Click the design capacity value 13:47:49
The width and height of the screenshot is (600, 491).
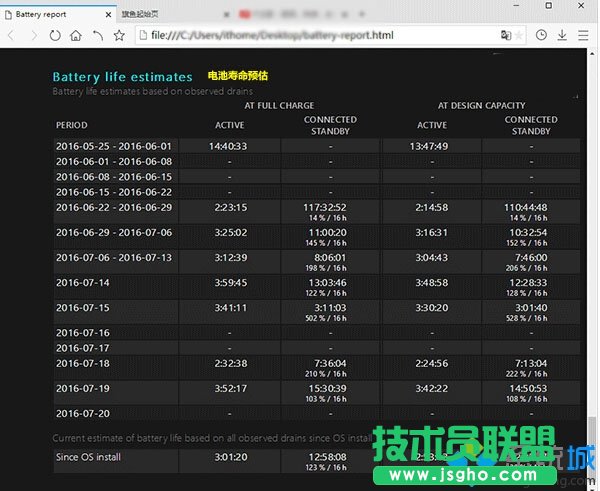(x=429, y=146)
